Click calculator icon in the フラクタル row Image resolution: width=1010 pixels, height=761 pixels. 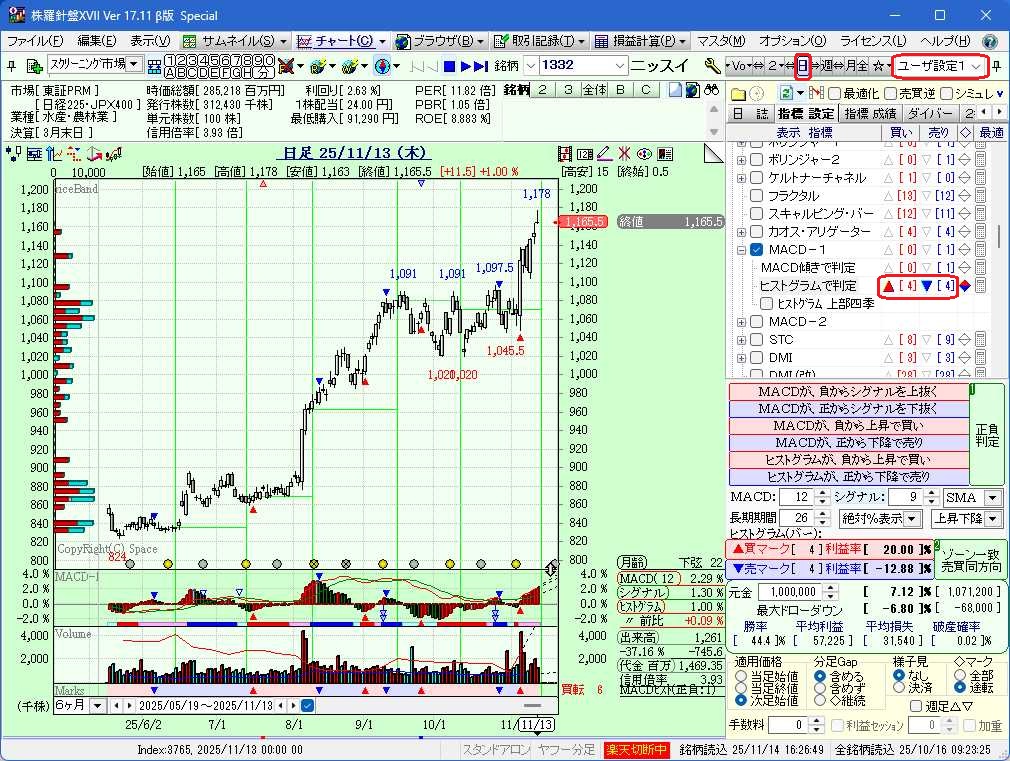coord(981,196)
